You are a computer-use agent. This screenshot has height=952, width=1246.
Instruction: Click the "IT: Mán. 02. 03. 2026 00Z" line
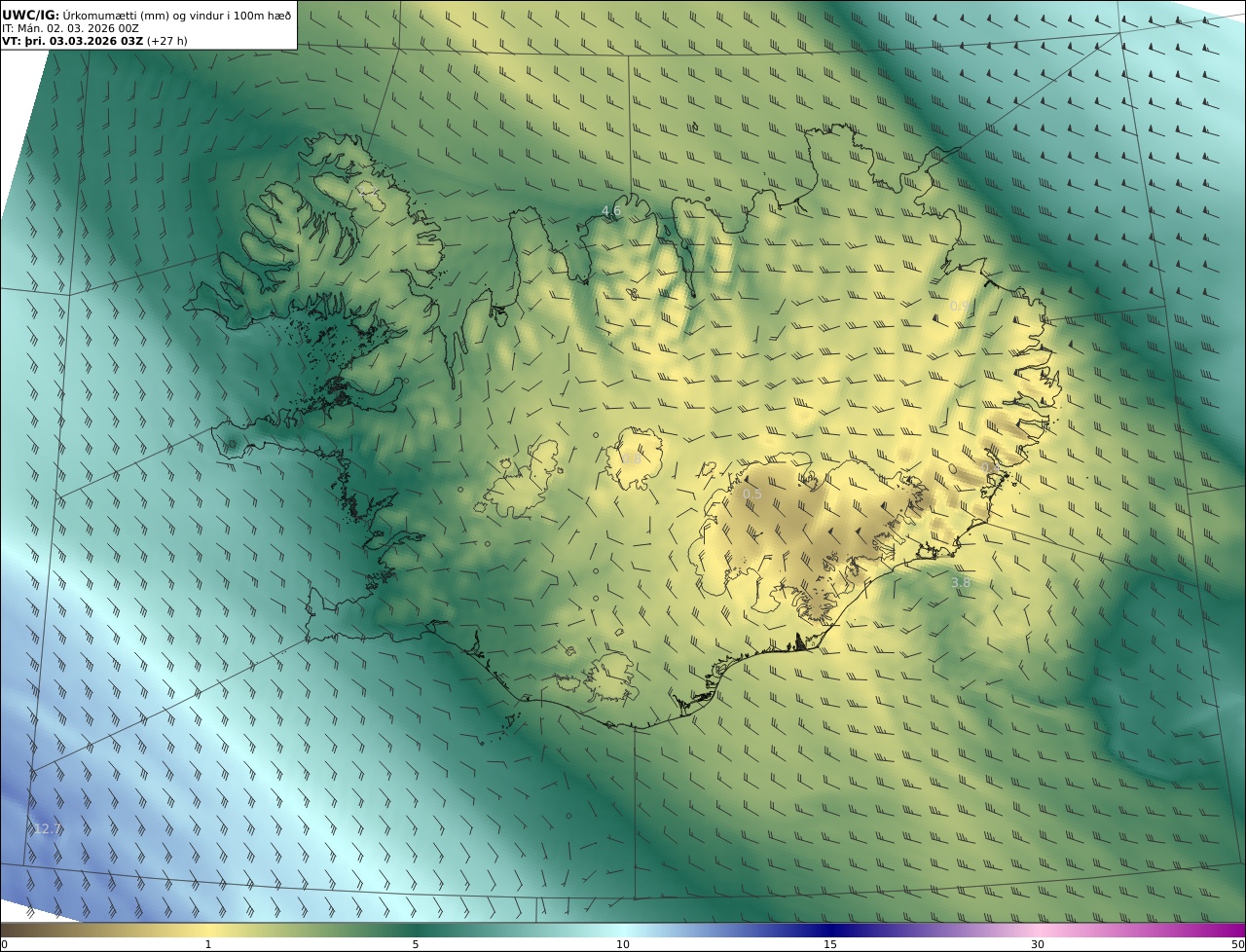click(70, 28)
